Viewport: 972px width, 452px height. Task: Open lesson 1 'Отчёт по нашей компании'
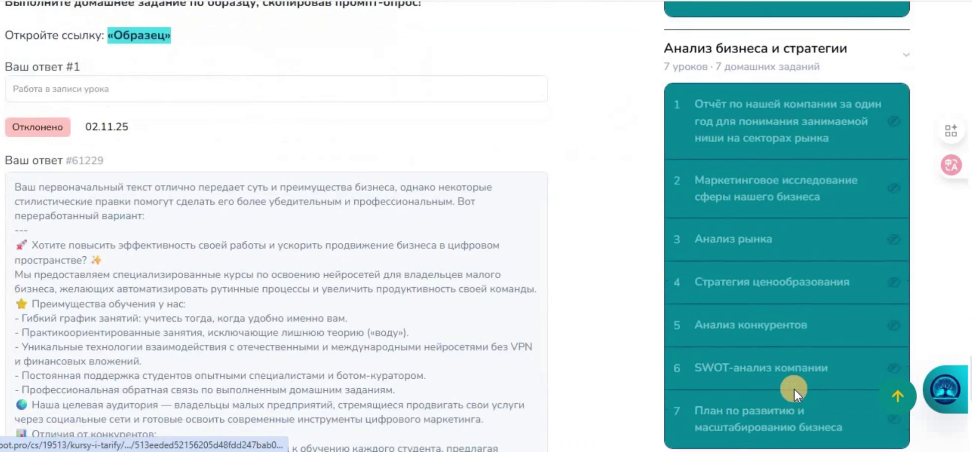click(787, 121)
